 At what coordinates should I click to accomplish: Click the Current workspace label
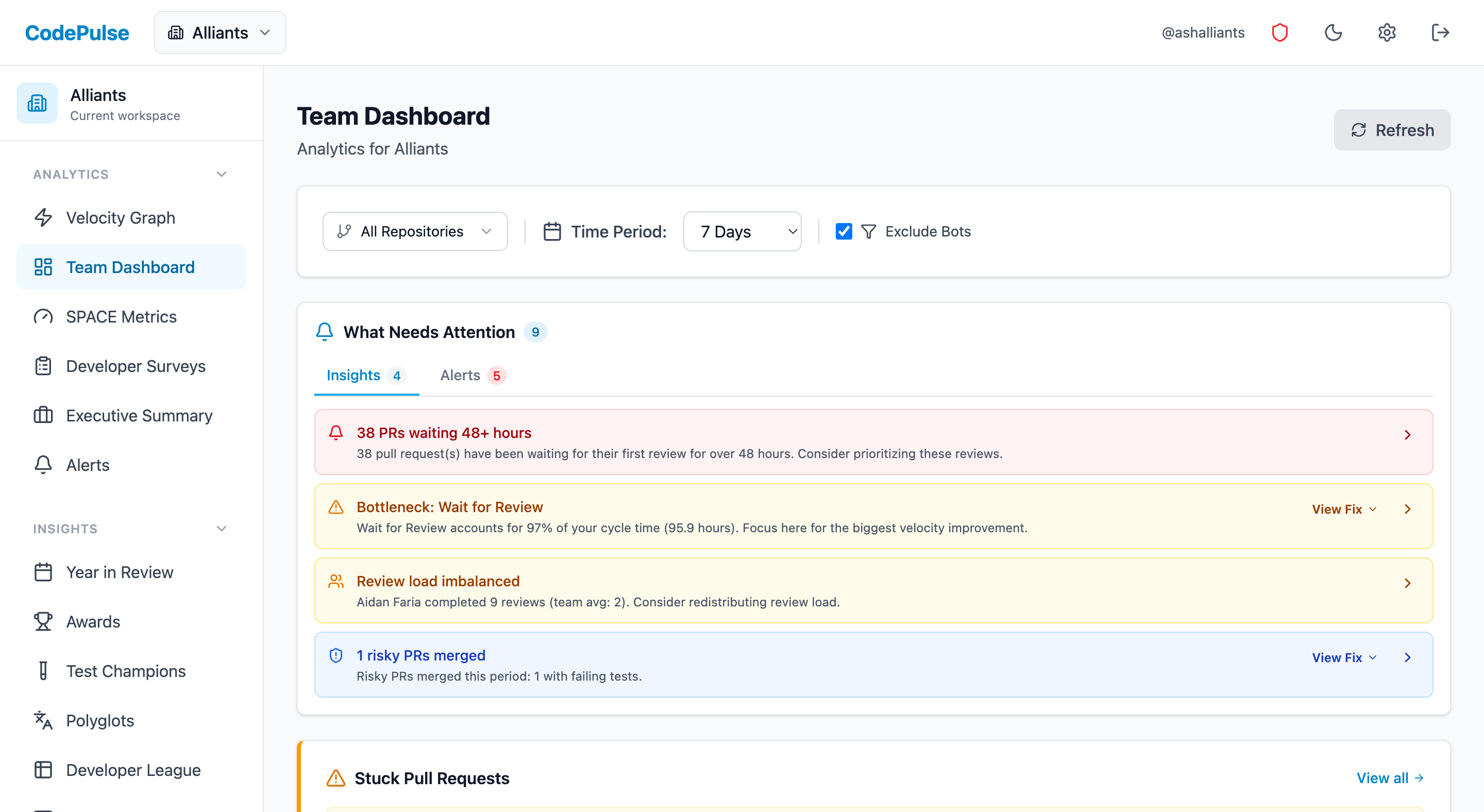tap(125, 116)
